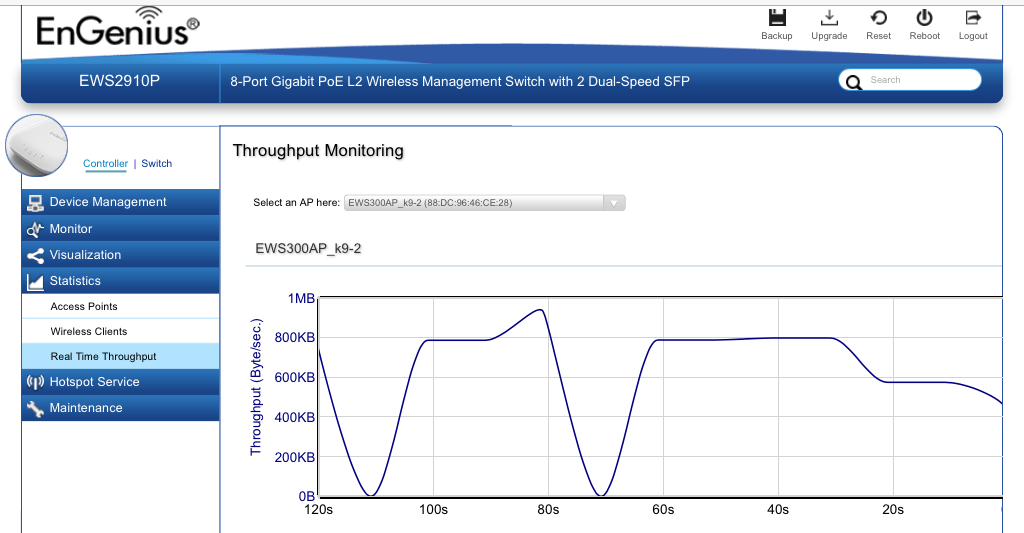Click the 400KB y-axis label
Screen dimensions: 1024x533
click(295, 417)
